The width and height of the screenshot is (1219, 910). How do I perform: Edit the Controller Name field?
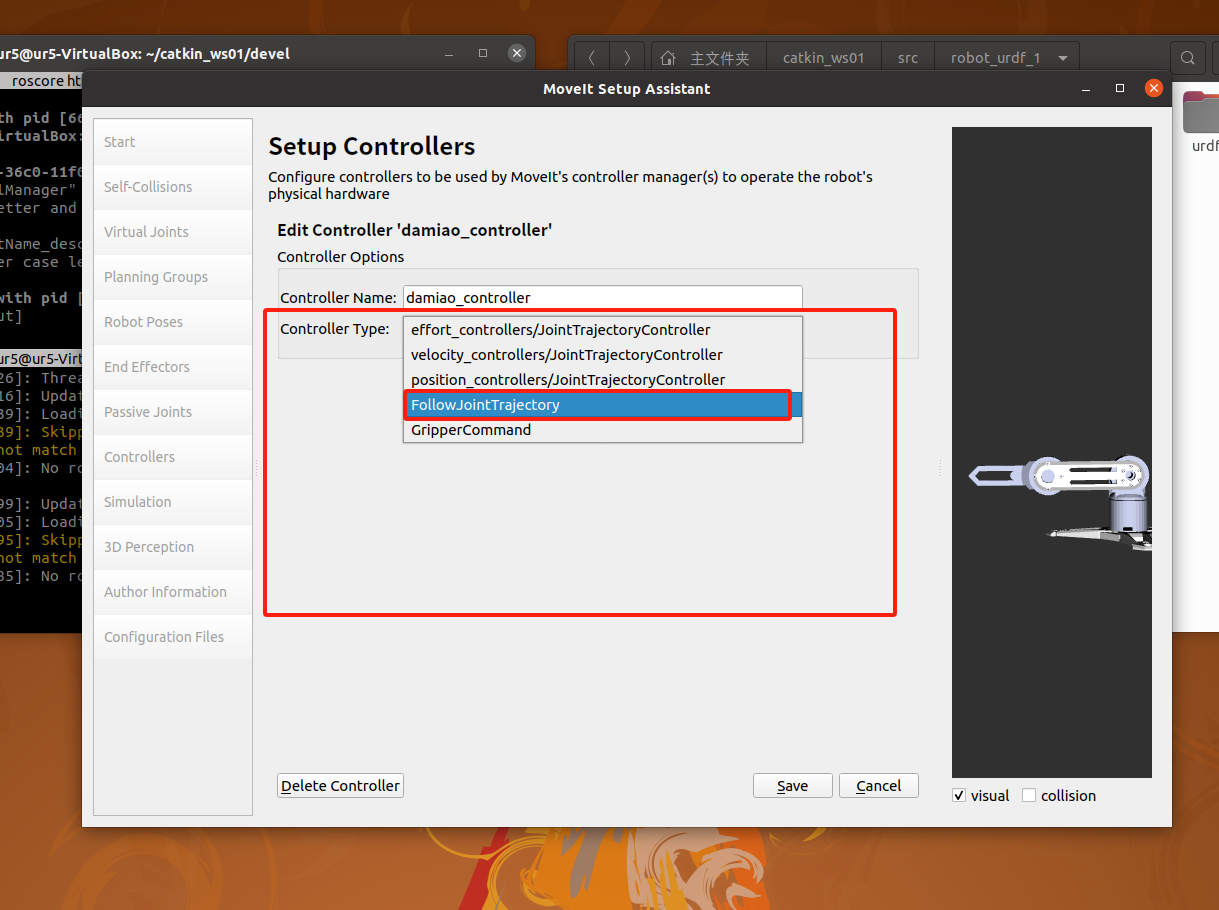click(603, 297)
